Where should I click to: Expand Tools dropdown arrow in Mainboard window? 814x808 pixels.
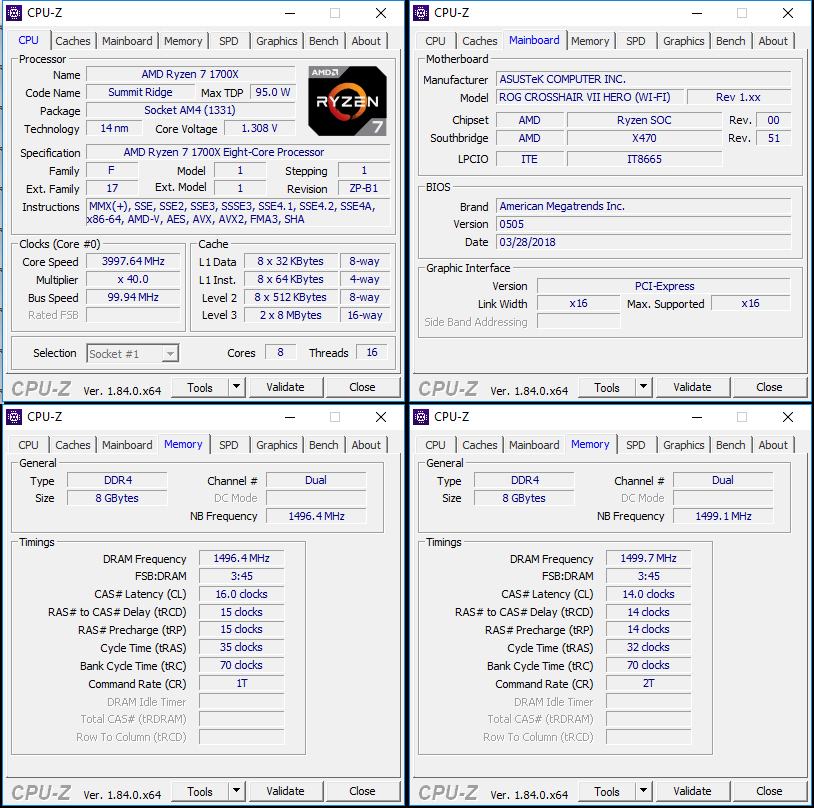pos(643,387)
